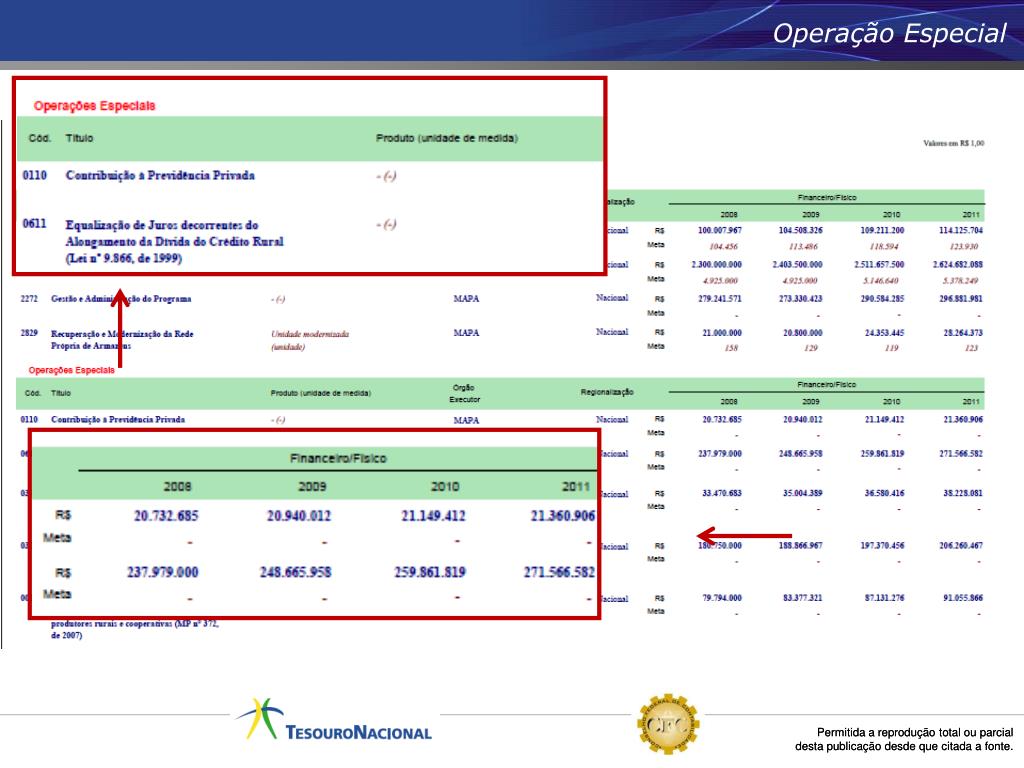Screen dimensions: 1024x768
Task: Click value "79.794.000"
Action: tap(722, 598)
